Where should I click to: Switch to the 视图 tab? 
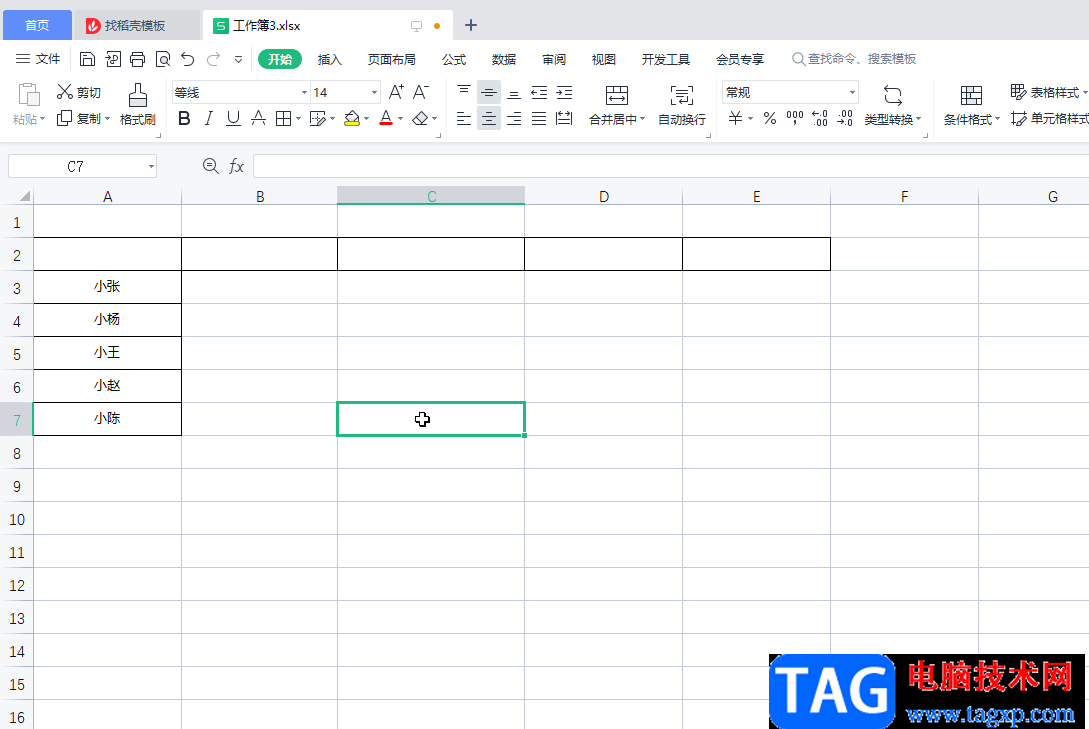click(x=604, y=60)
